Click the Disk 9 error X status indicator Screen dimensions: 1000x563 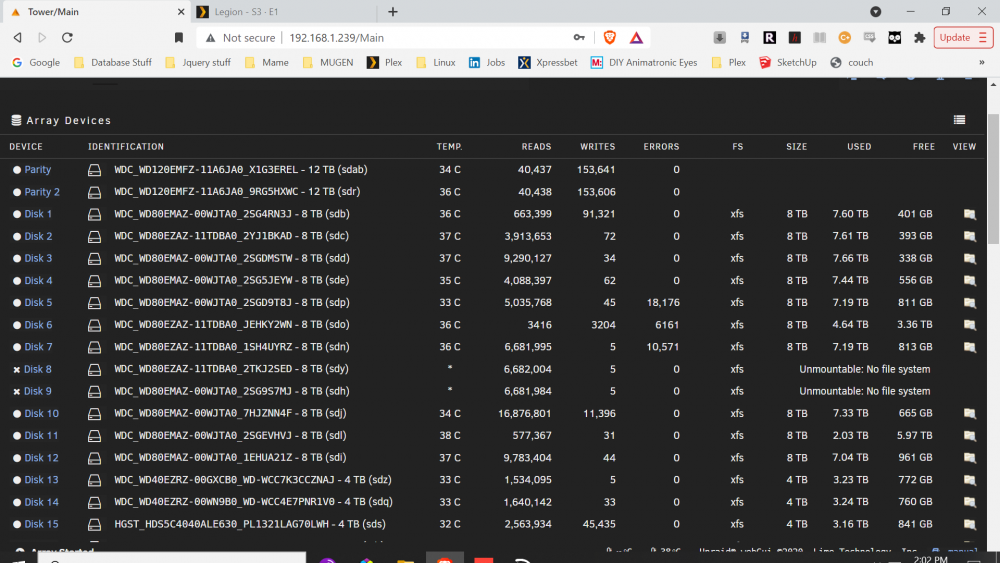[x=17, y=391]
